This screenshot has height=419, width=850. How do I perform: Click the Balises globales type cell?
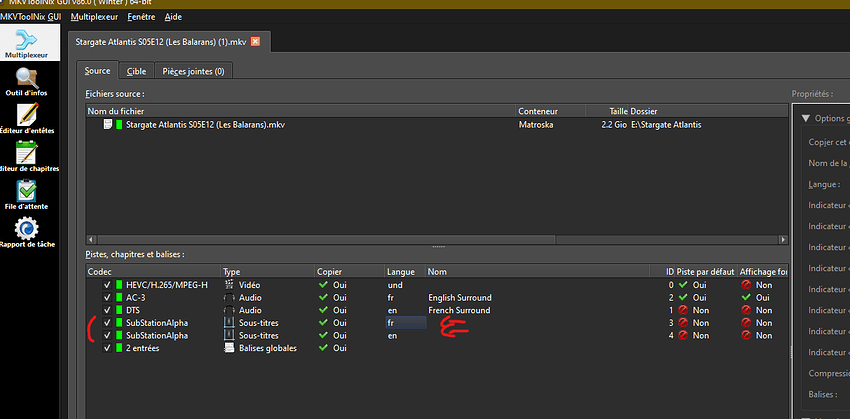click(268, 348)
